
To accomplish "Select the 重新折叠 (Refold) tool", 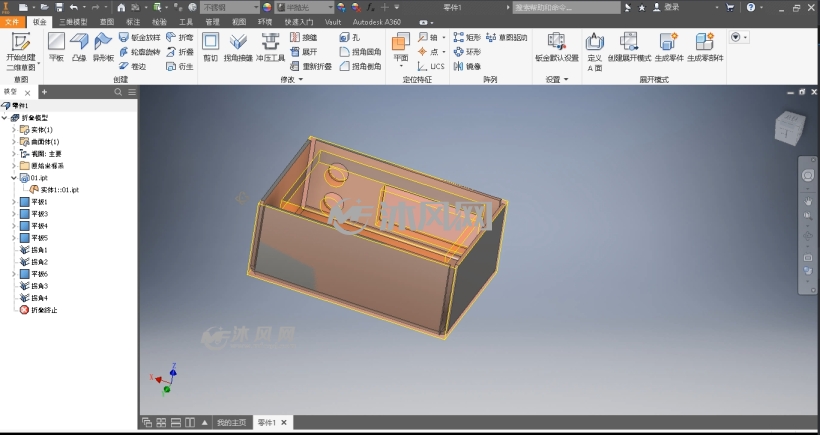I will (x=311, y=66).
